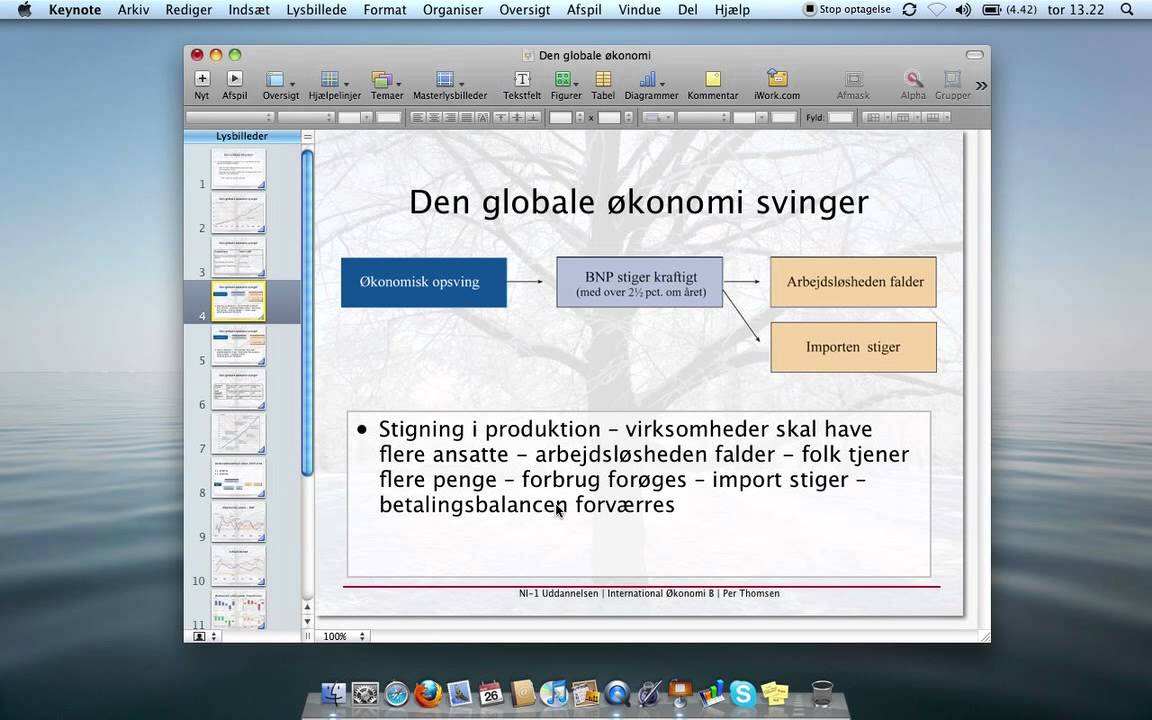Select slide 9 thumbnail

(x=238, y=522)
